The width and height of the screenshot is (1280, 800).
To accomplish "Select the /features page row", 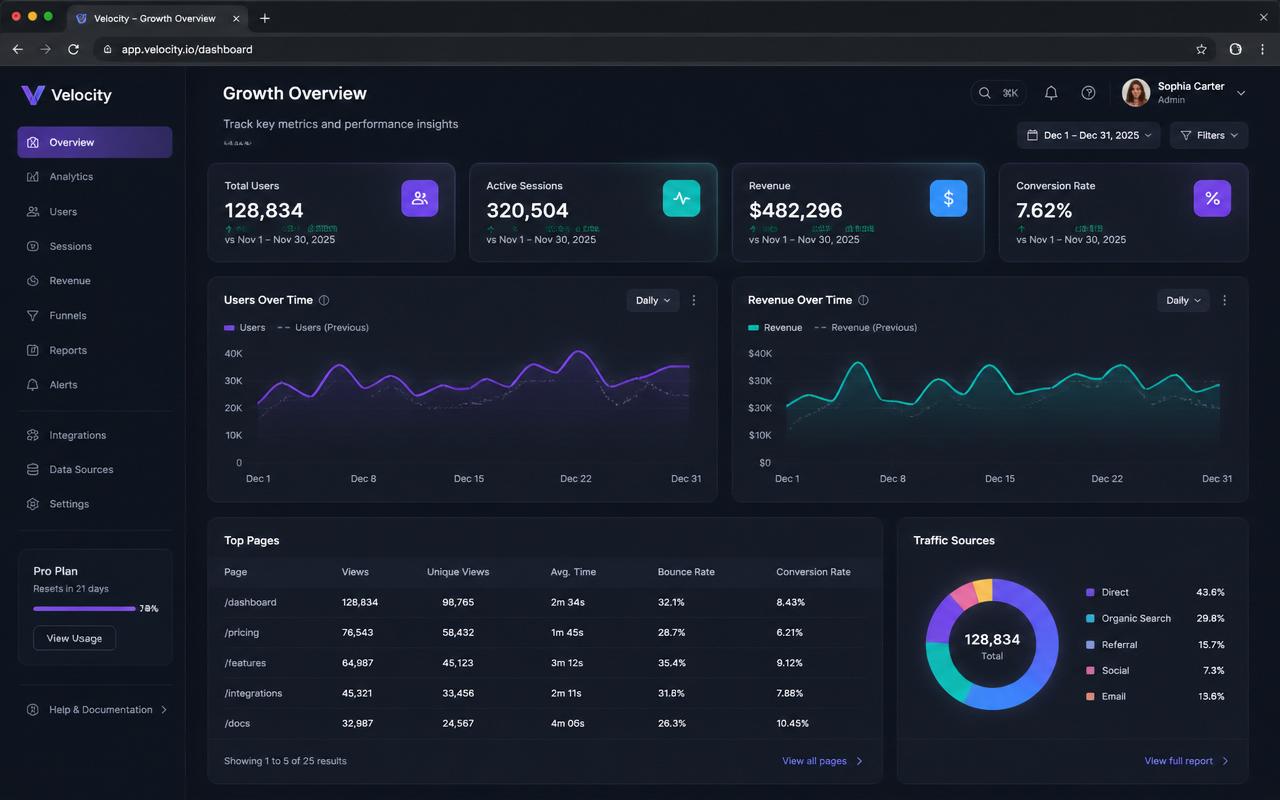I will (545, 663).
